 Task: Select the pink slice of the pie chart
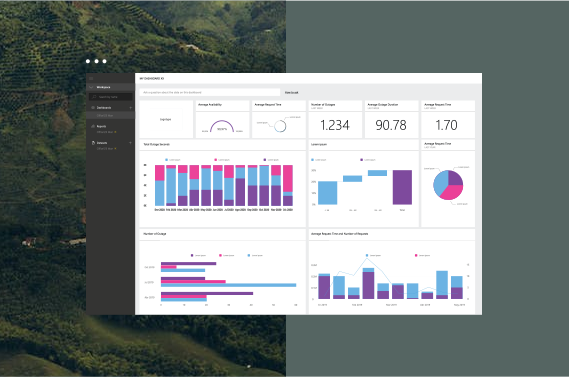pos(452,193)
